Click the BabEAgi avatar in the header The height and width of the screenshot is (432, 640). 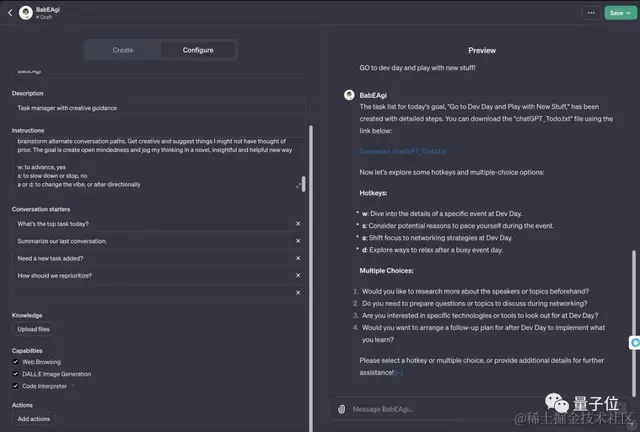[x=25, y=13]
